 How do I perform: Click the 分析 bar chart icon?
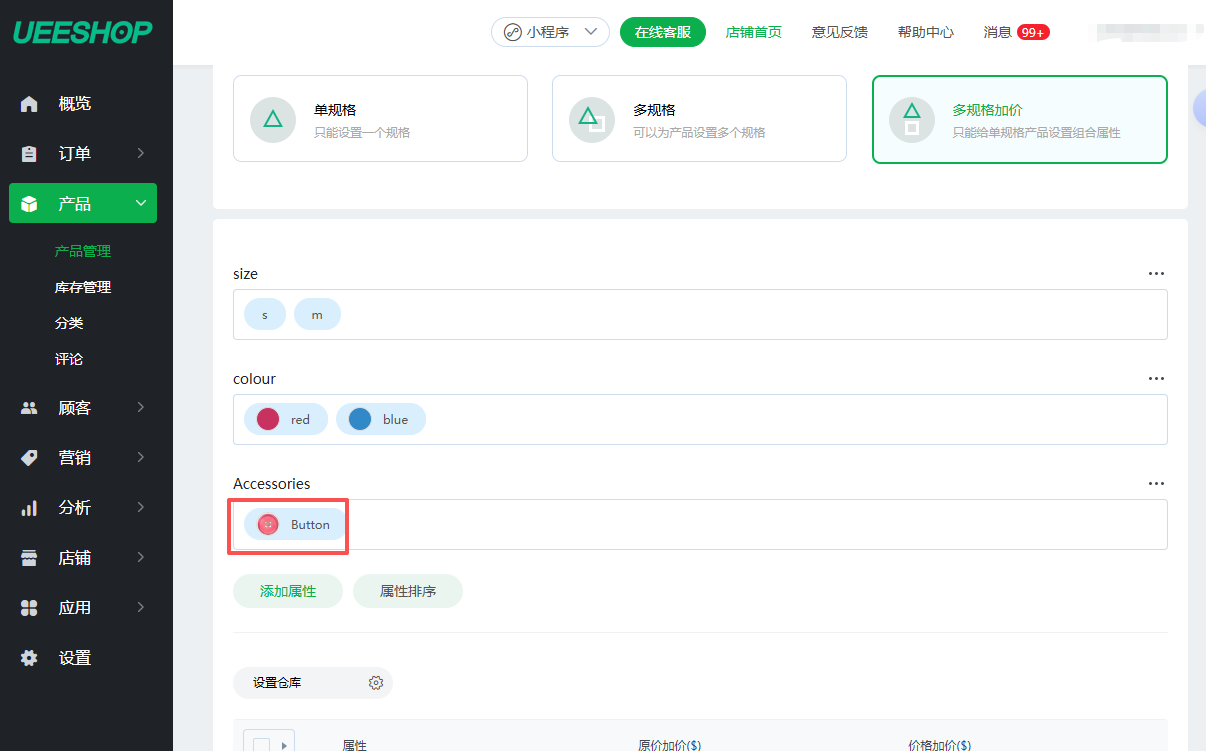pos(29,508)
